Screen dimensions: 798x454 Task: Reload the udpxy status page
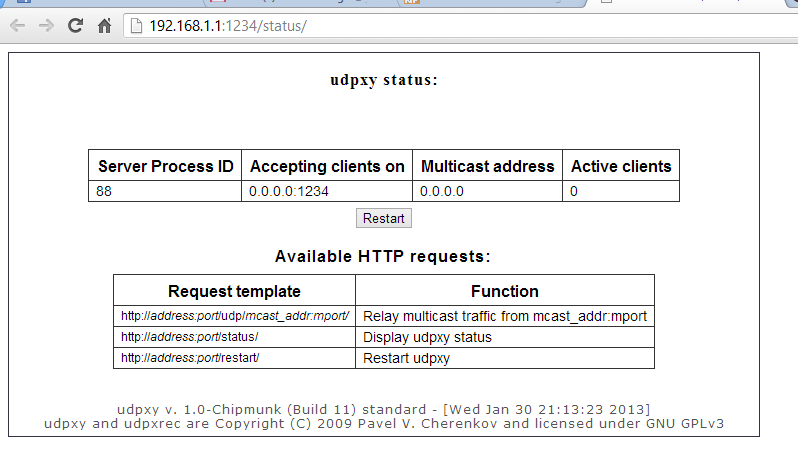[74, 26]
